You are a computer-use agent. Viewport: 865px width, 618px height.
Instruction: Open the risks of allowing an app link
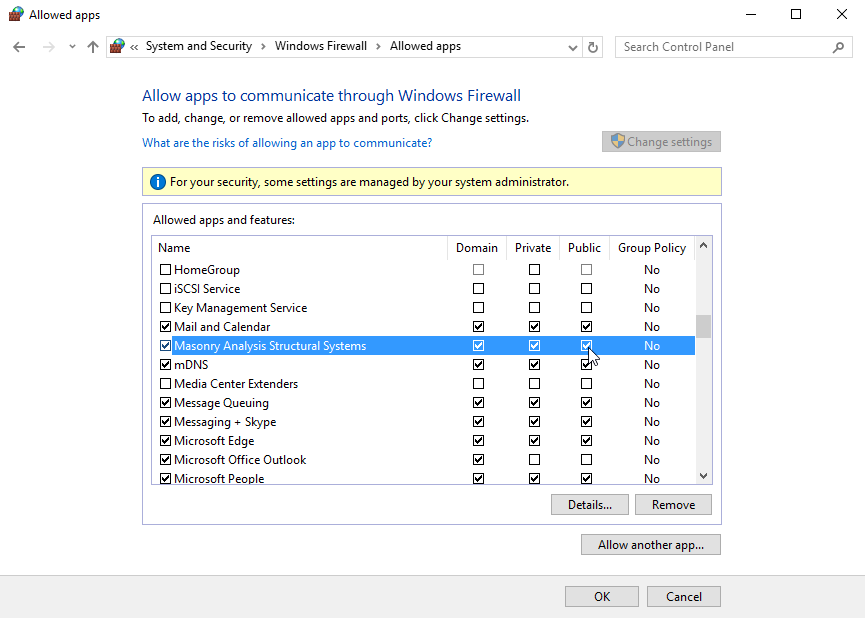[287, 143]
